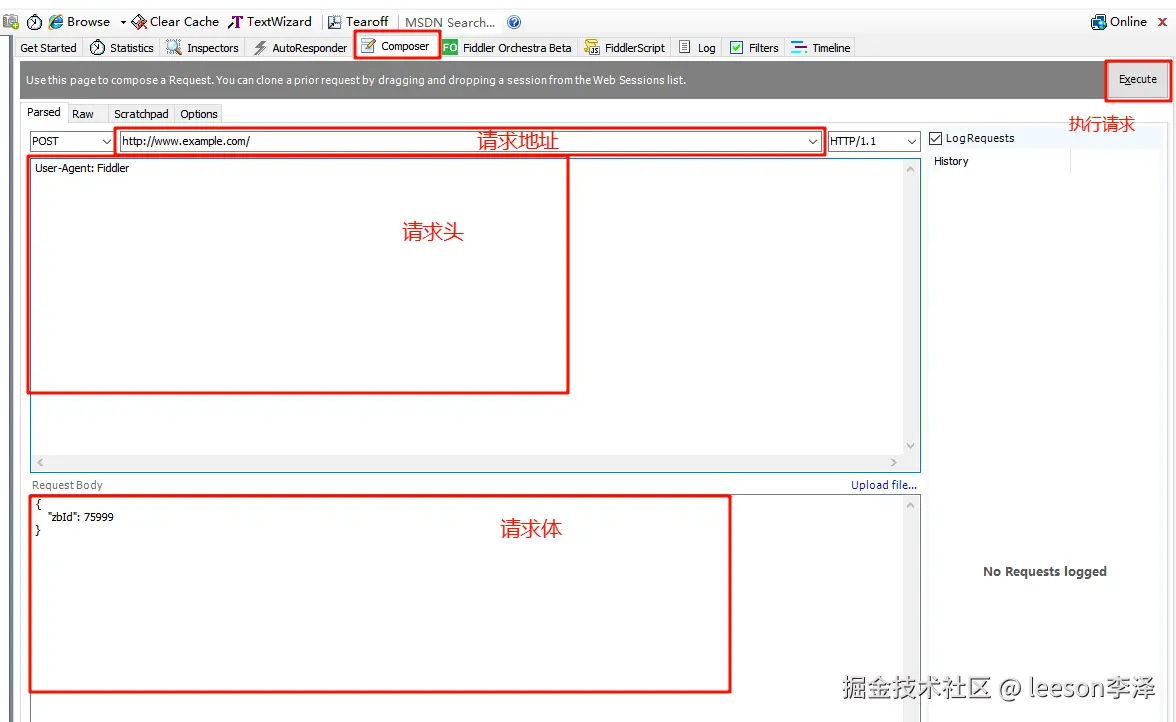Image resolution: width=1176 pixels, height=722 pixels.
Task: Click the Upload file... link
Action: pos(884,485)
